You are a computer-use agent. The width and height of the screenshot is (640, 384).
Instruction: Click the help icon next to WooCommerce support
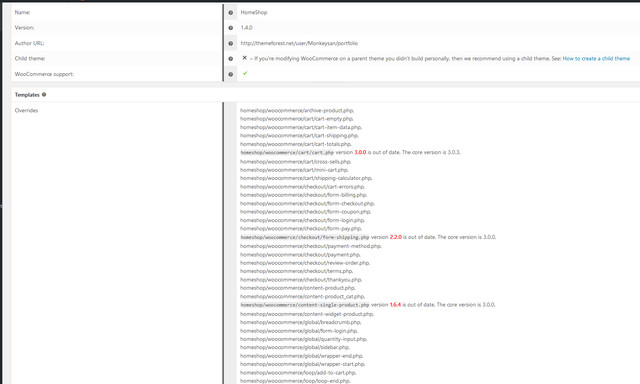coord(231,74)
